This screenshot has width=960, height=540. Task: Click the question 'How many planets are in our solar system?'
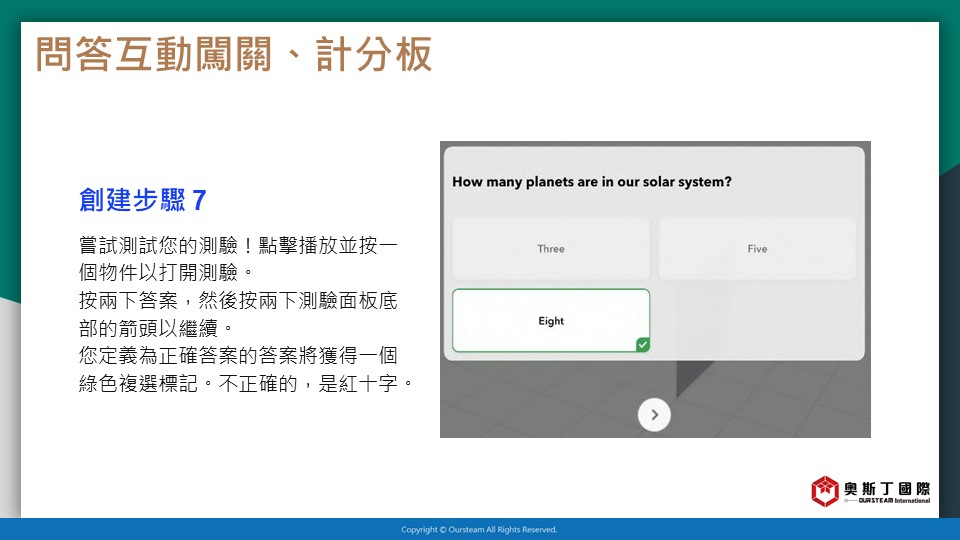591,182
